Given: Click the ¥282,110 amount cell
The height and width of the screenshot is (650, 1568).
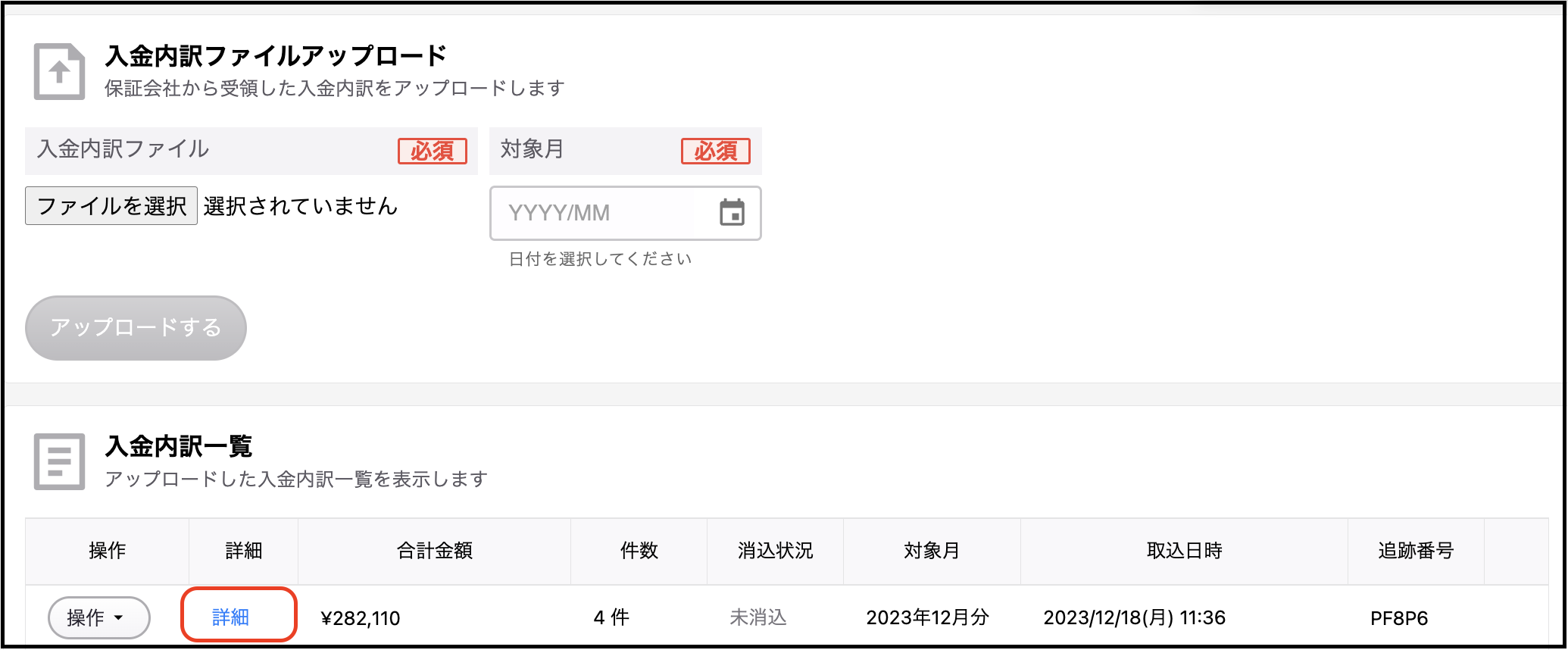Looking at the screenshot, I should click(361, 618).
